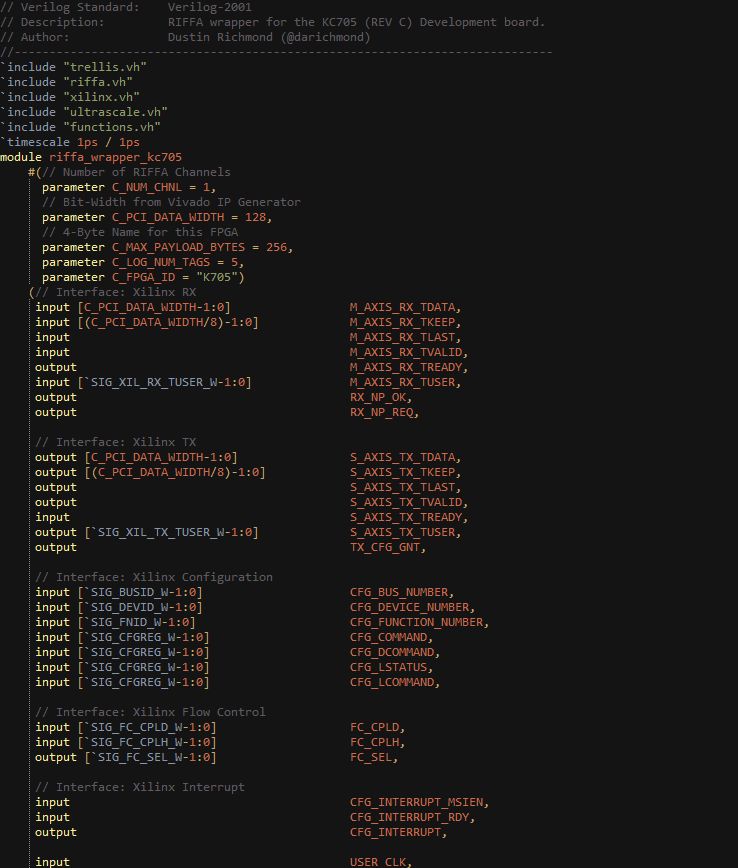Click the author name Dustin Richmond
738x868 pixels.
[220, 37]
